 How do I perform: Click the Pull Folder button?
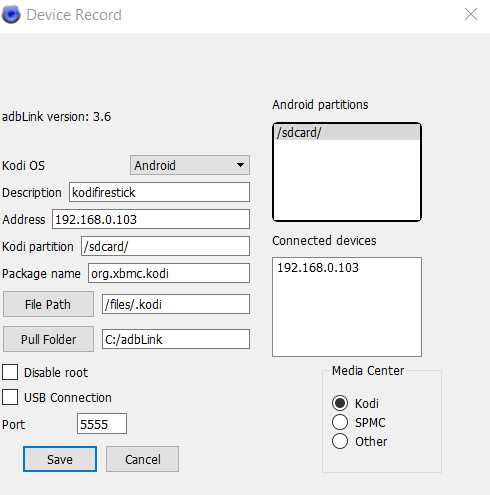(48, 339)
